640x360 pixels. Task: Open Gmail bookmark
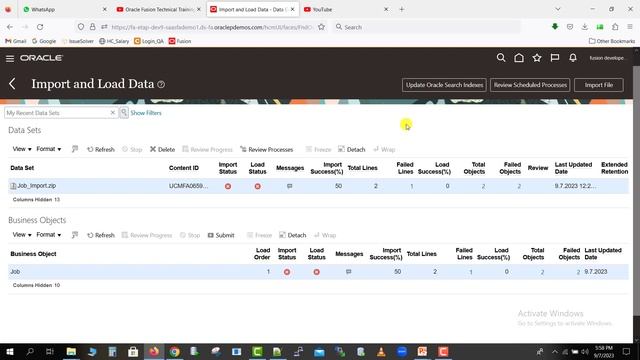coord(16,41)
